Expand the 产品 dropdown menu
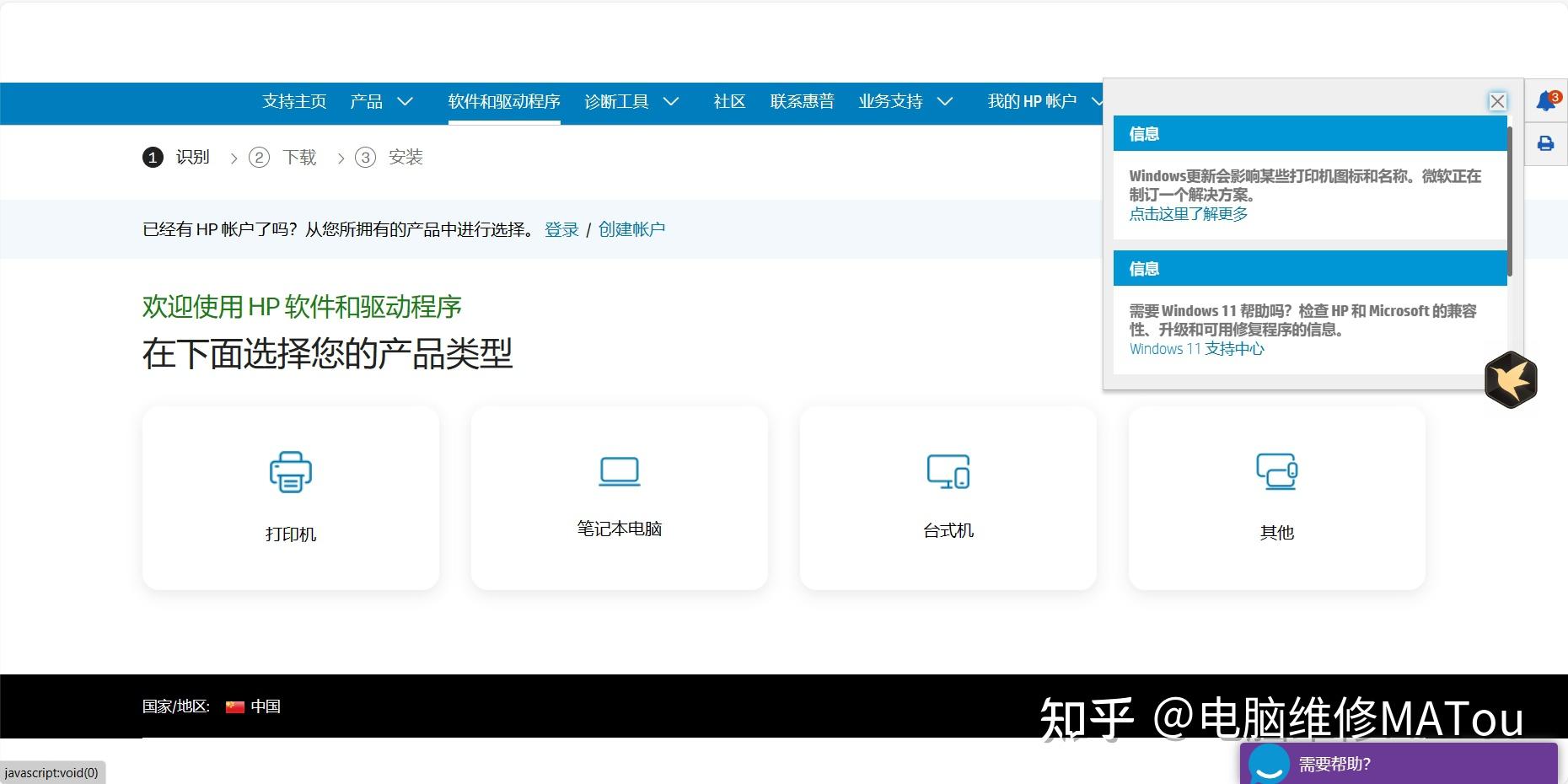This screenshot has width=1568, height=784. tap(381, 102)
